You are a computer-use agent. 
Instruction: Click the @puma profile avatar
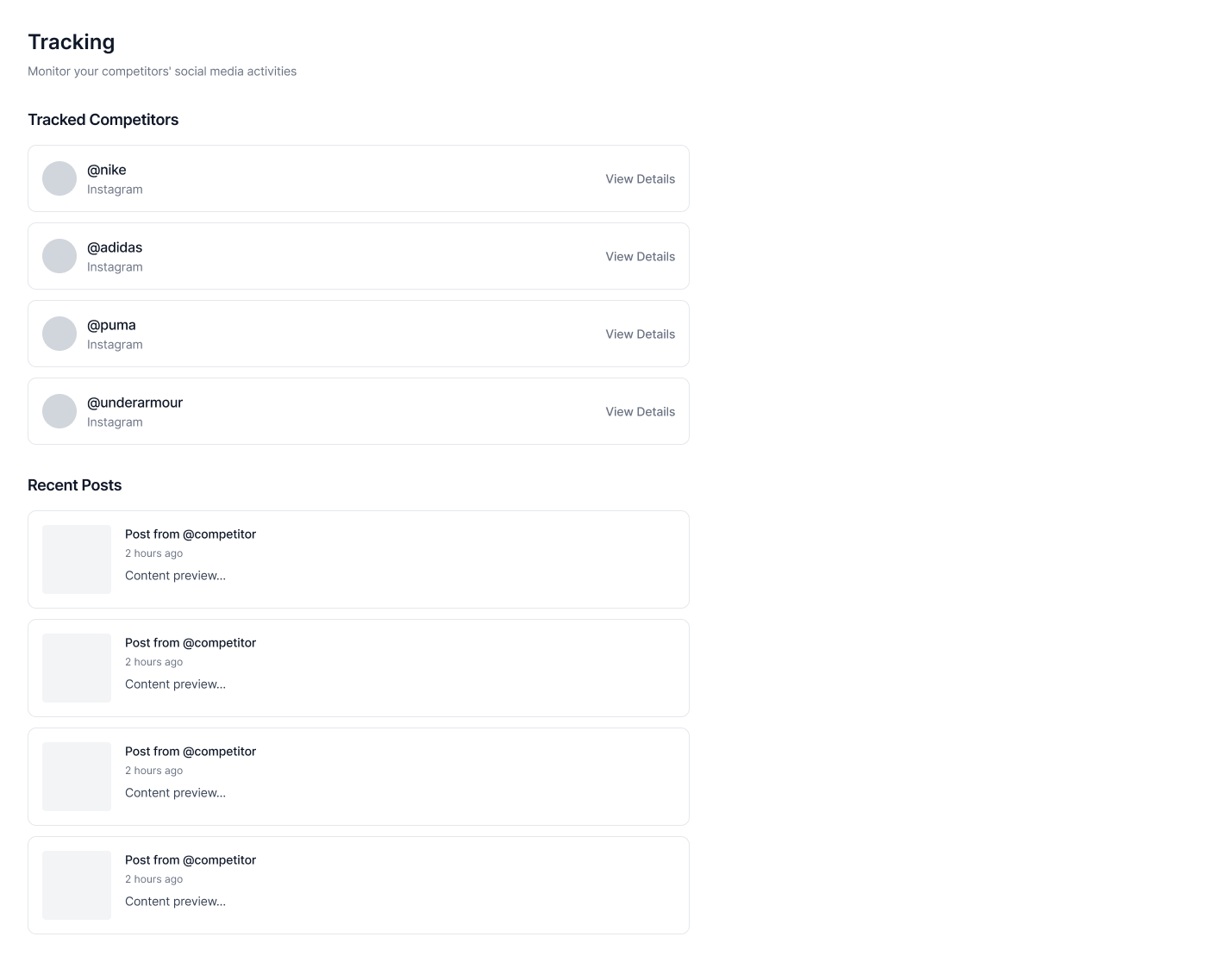59,334
